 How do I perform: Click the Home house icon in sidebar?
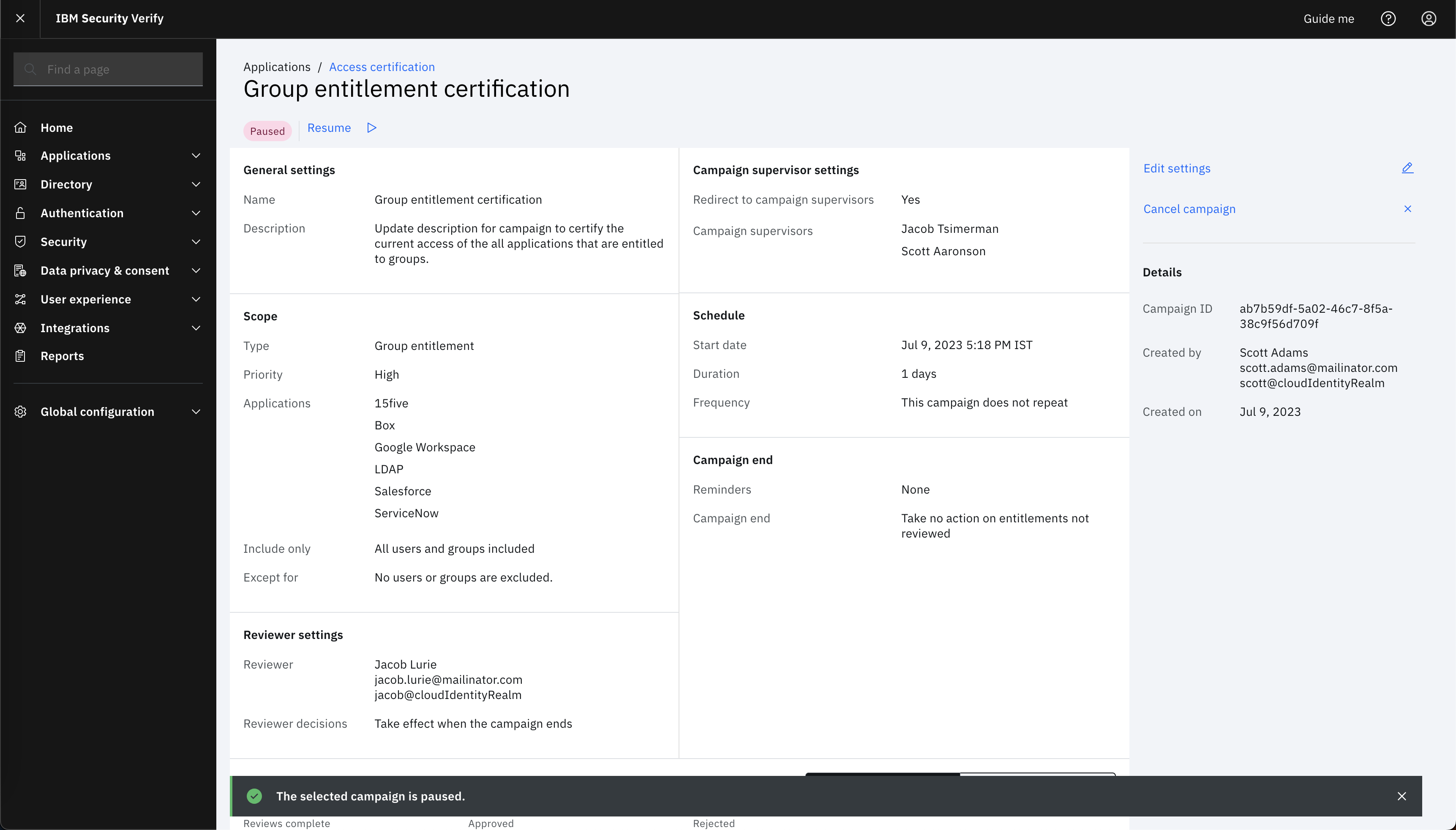(x=21, y=127)
